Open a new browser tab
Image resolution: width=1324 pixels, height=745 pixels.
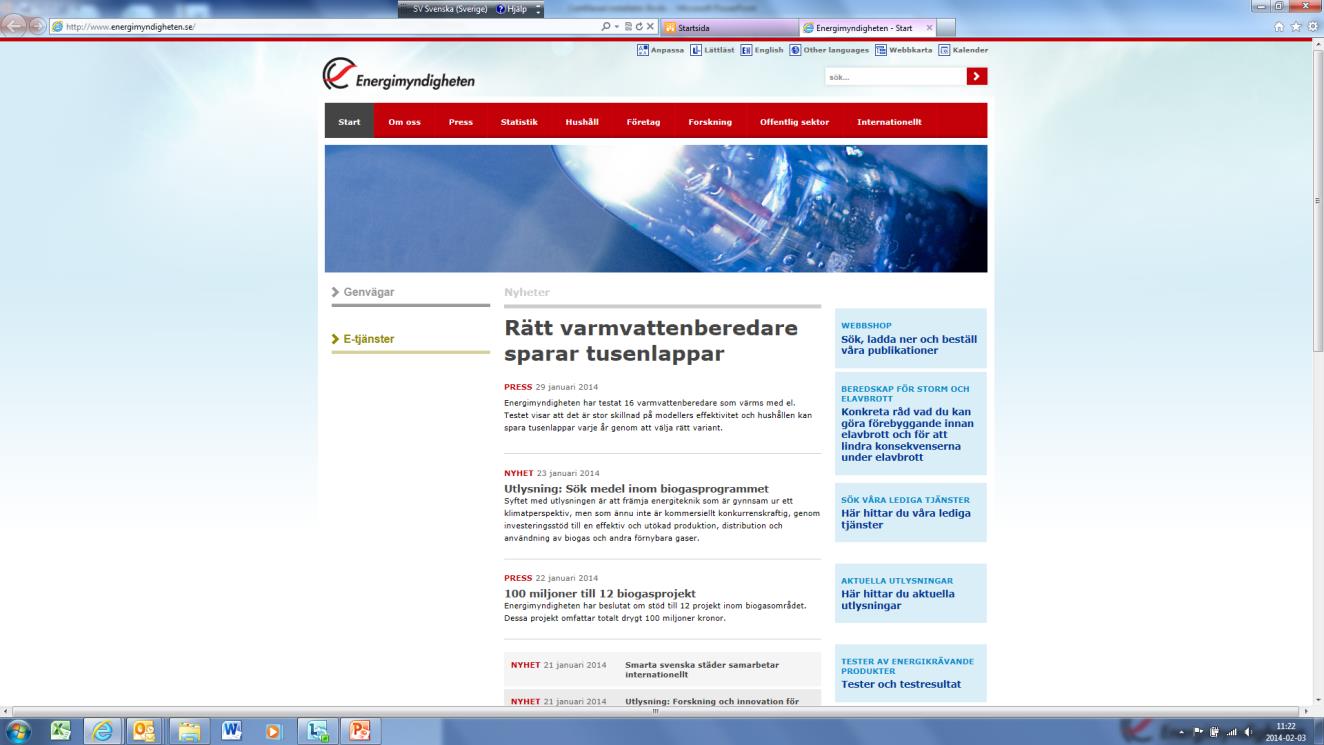coord(947,27)
